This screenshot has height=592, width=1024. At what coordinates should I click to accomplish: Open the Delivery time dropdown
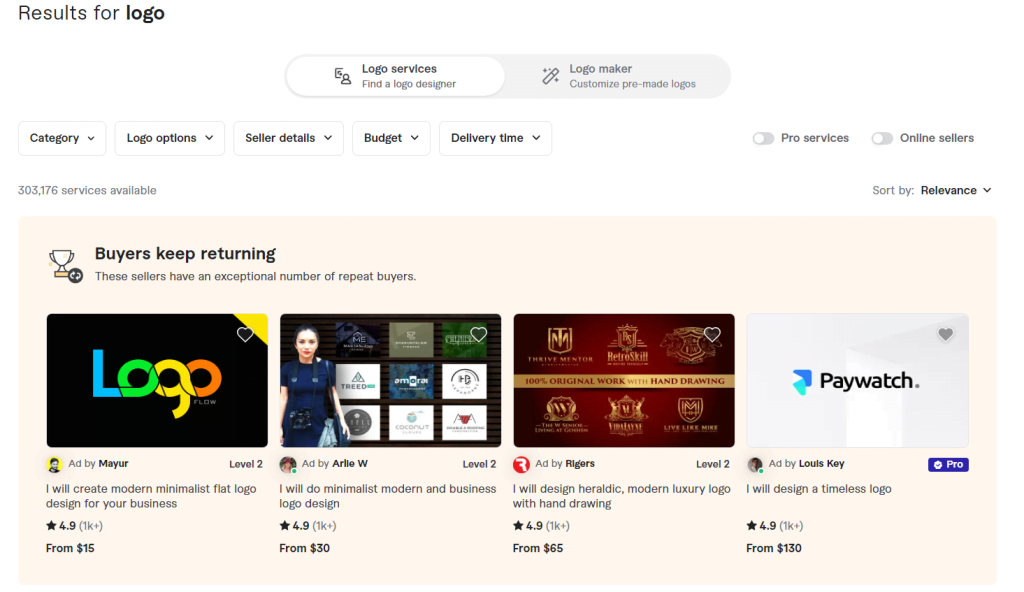point(495,139)
